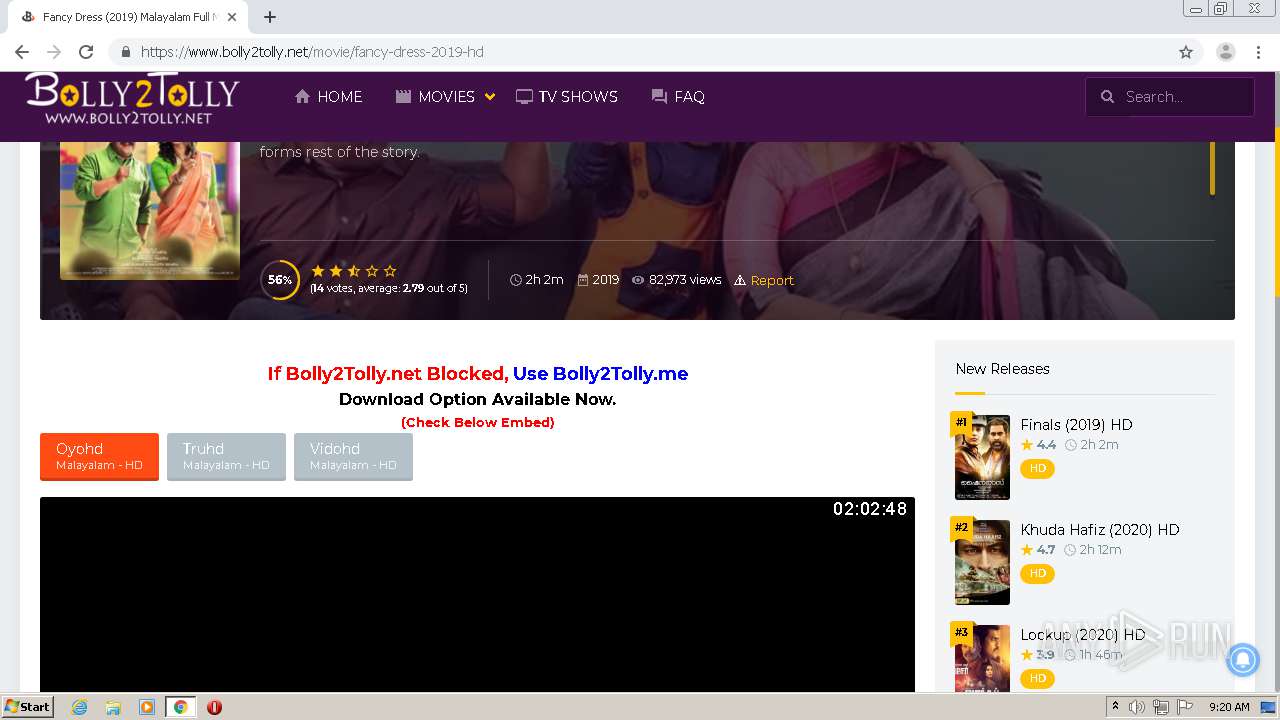Open the red Opera taskbar icon
This screenshot has width=1280, height=720.
coord(214,707)
